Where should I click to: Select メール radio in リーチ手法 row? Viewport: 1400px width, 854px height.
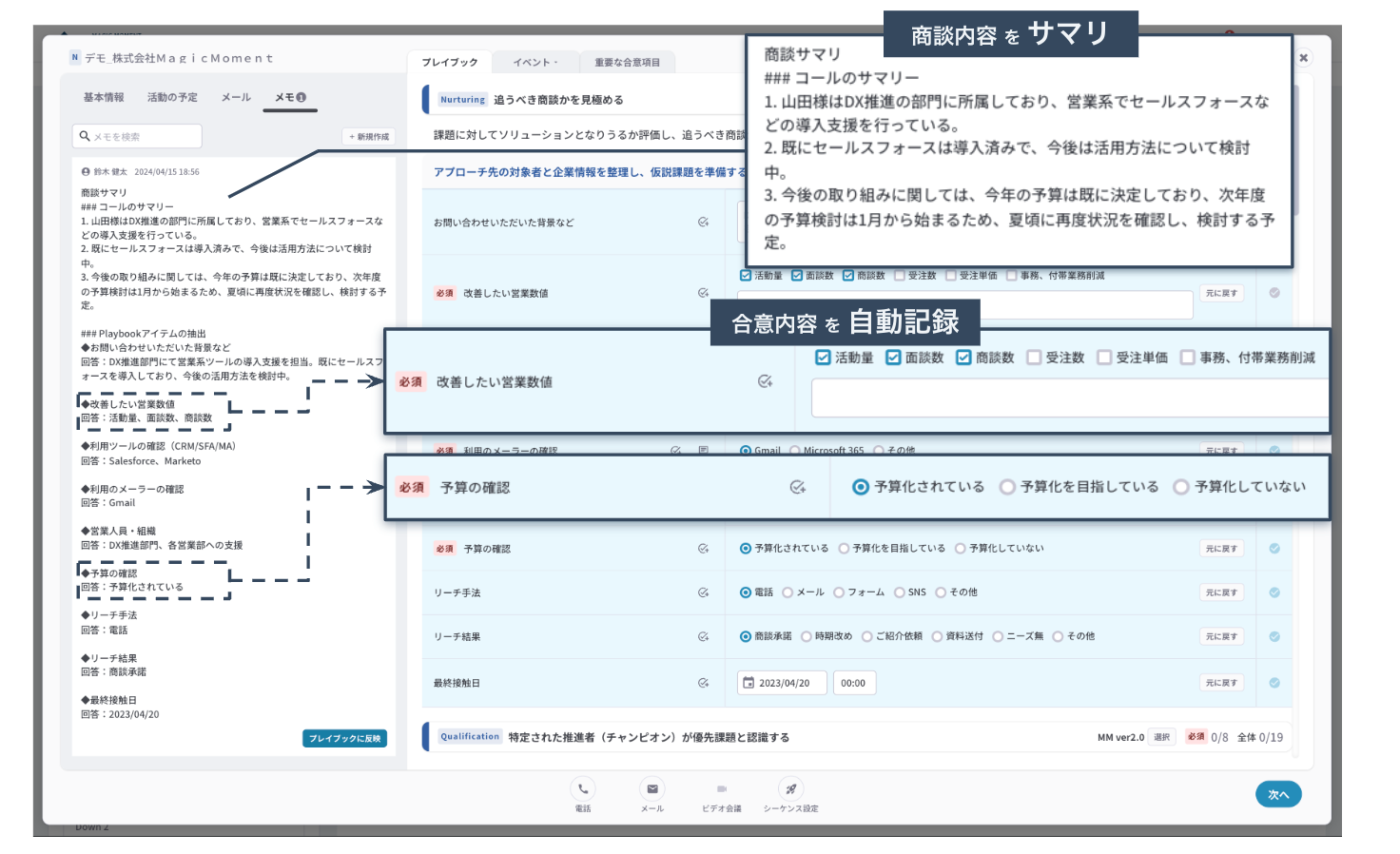coord(787,592)
